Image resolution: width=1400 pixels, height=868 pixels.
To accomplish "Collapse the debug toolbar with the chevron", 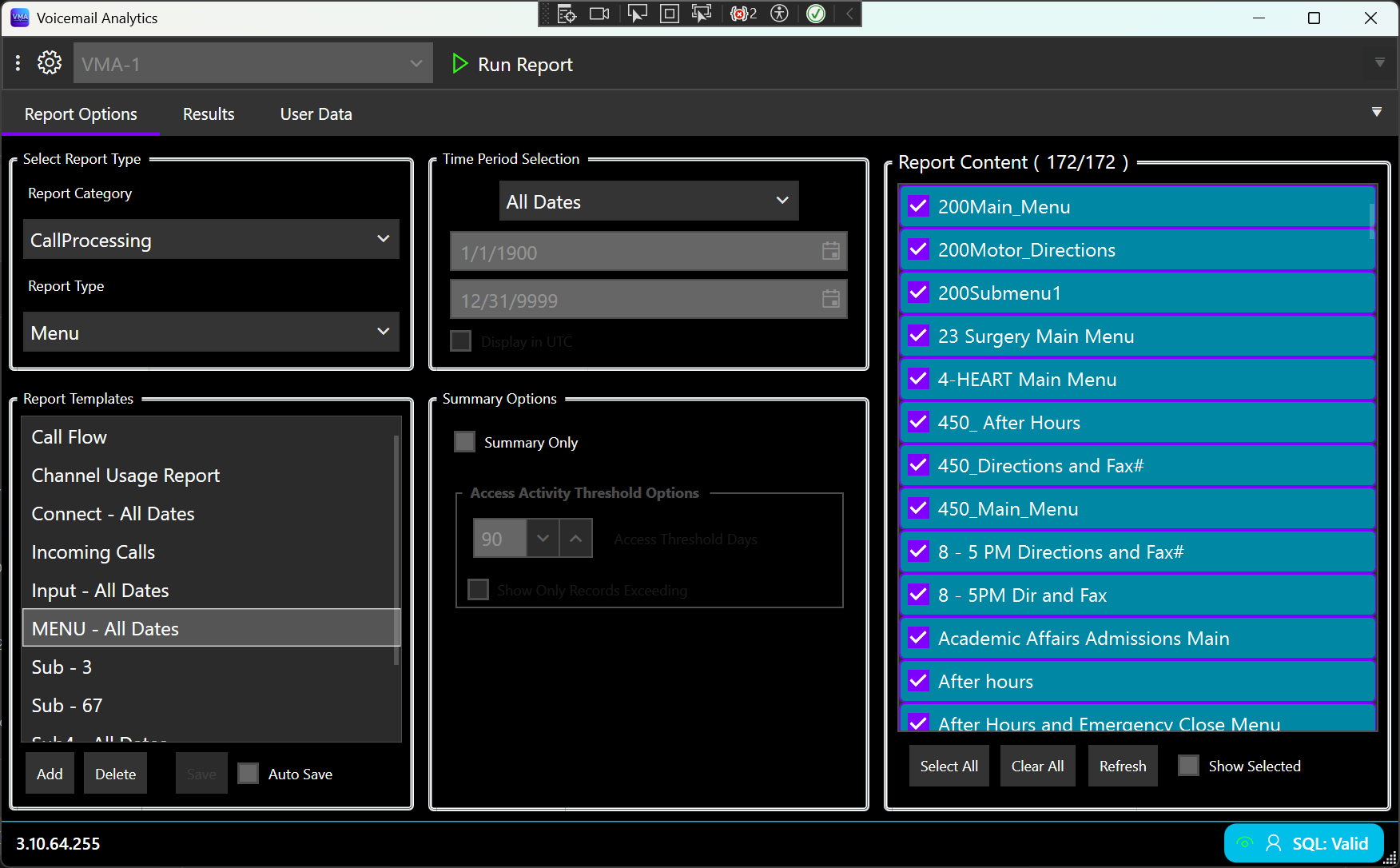I will click(849, 14).
